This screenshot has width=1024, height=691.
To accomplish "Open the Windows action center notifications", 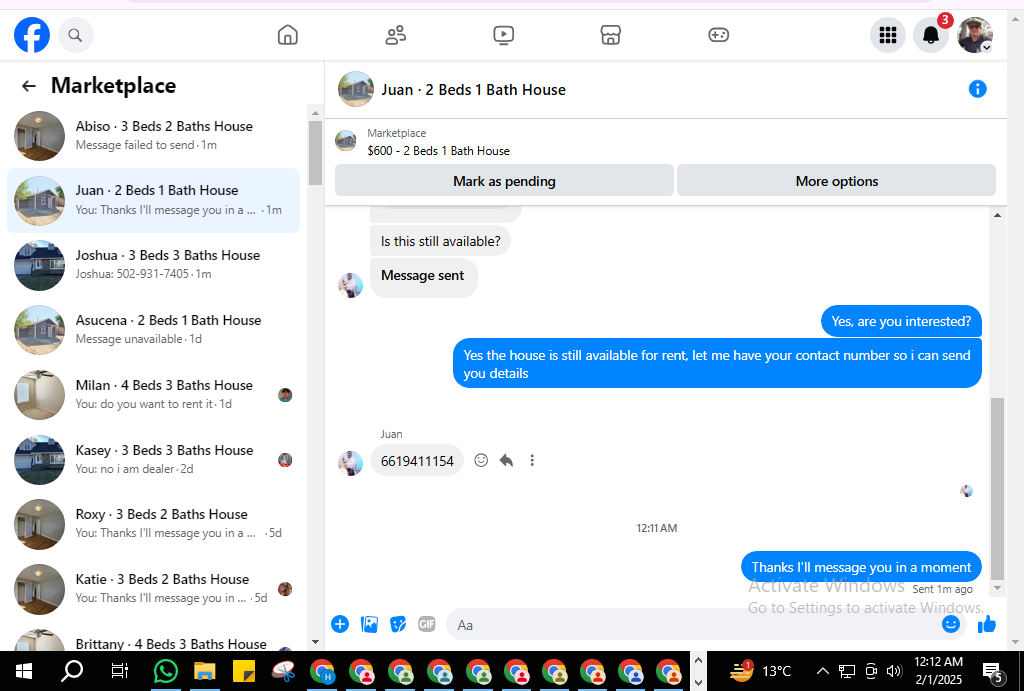I will (x=993, y=672).
